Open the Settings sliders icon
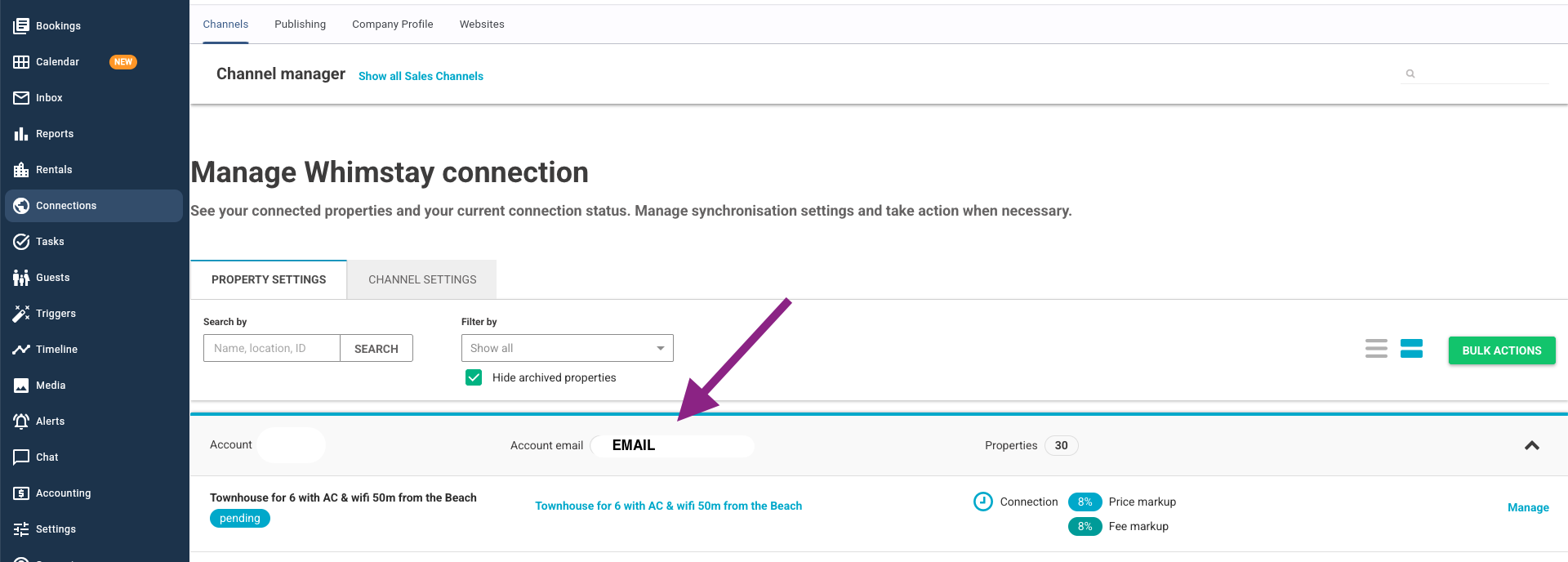 coord(21,529)
